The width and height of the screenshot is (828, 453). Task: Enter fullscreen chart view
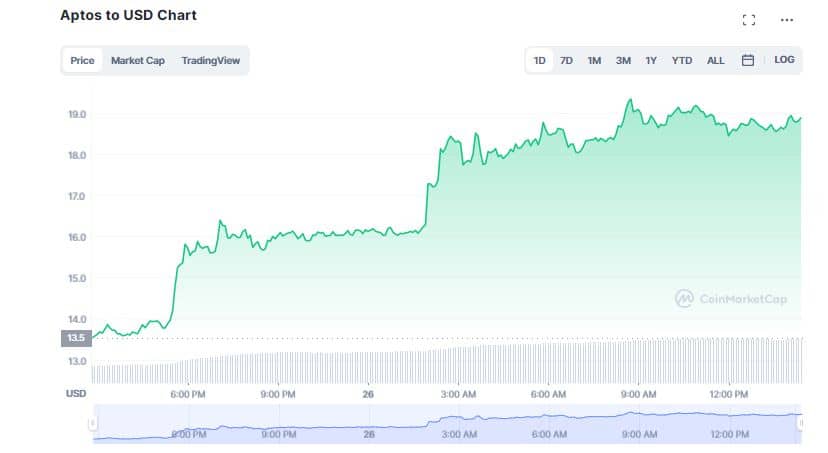click(x=748, y=20)
